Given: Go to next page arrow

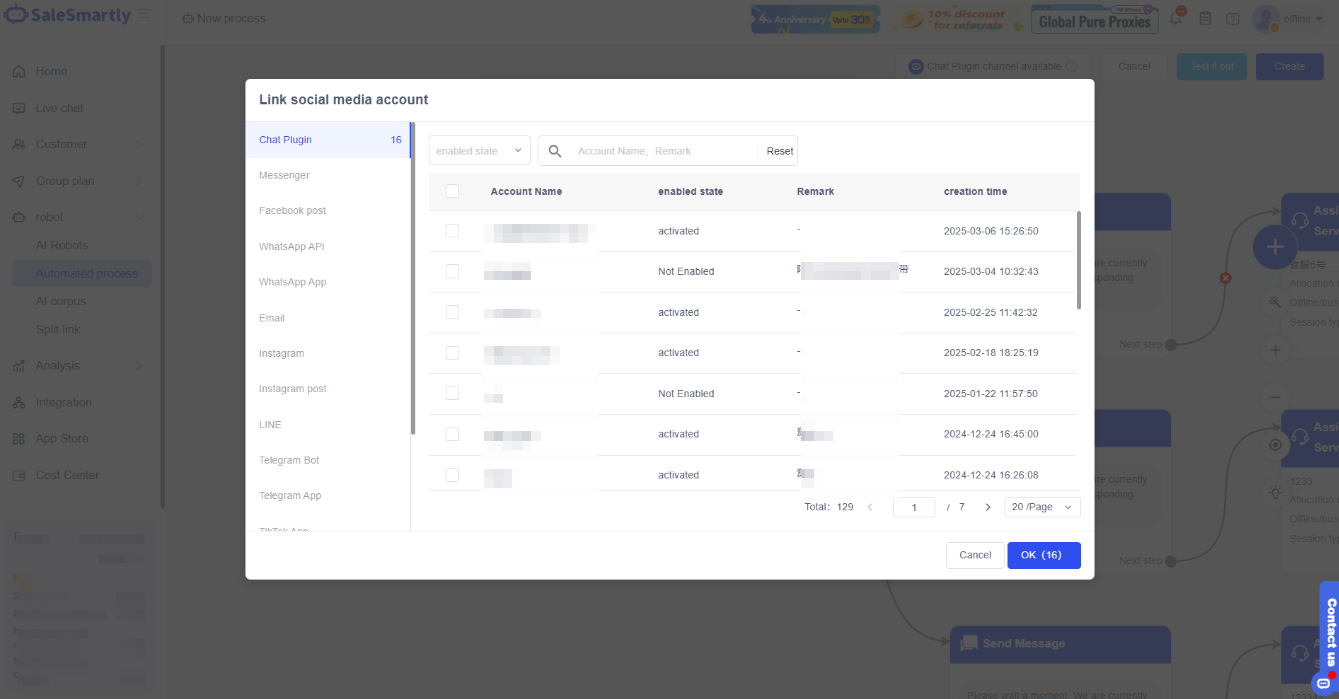Looking at the screenshot, I should tap(988, 507).
